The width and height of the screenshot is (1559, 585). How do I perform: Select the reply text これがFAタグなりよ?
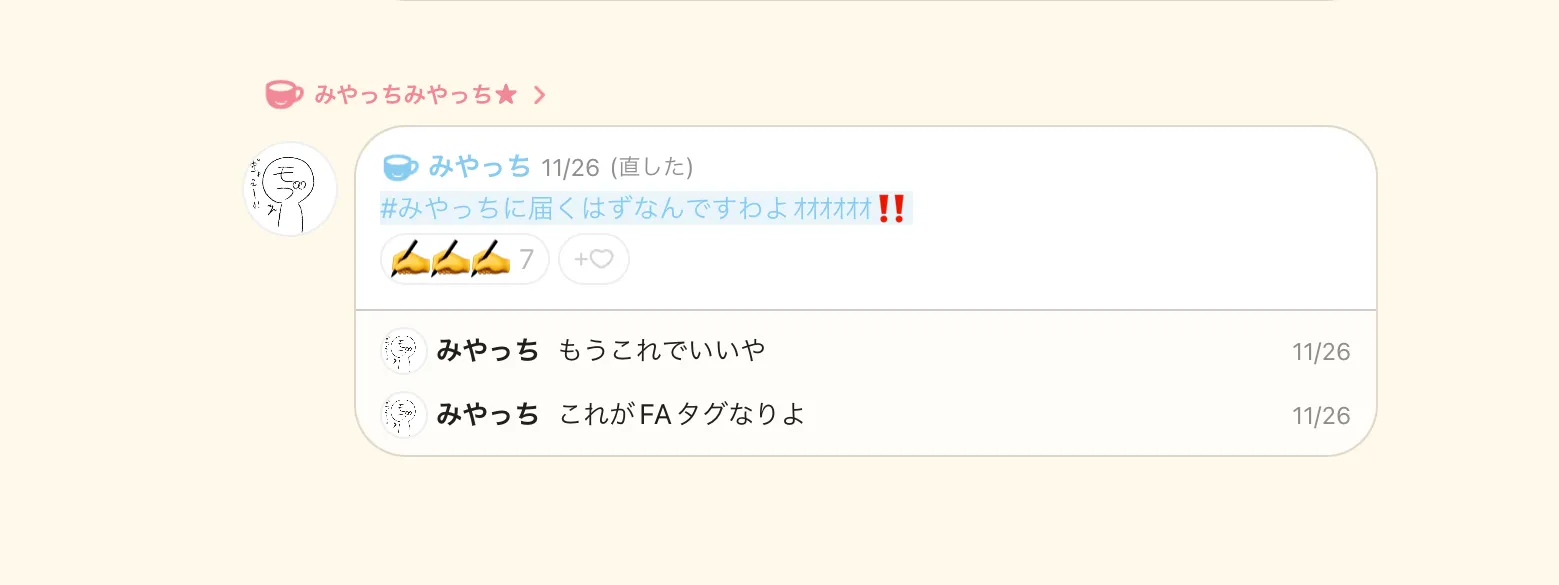(682, 414)
